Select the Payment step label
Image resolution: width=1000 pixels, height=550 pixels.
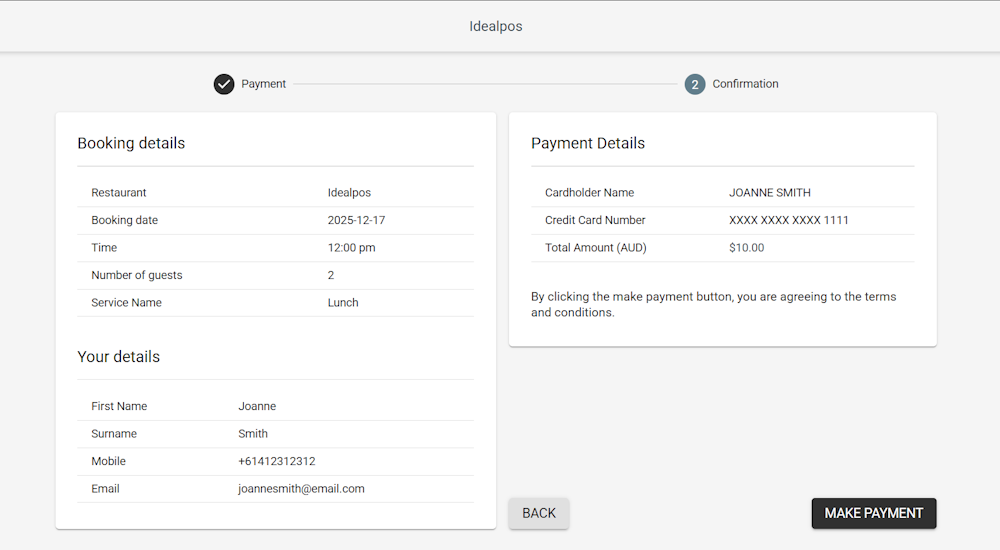click(264, 84)
